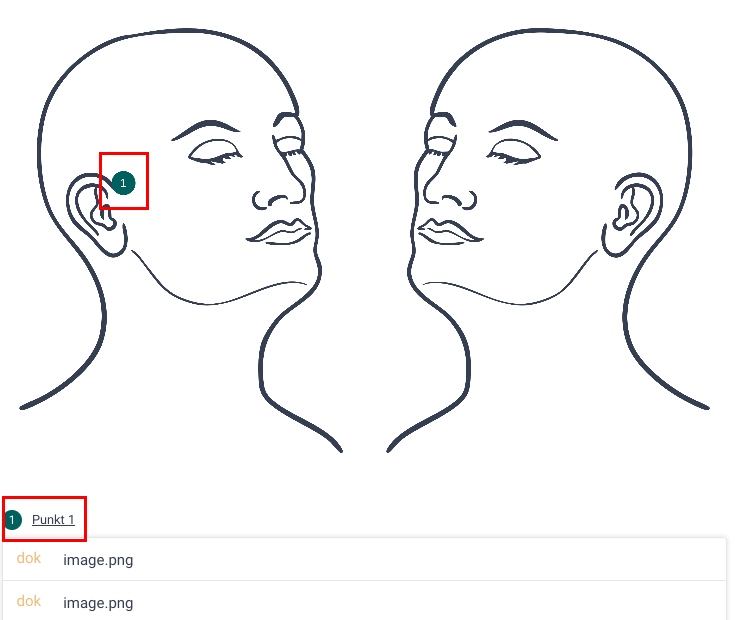Click the lips of the right head
738x620 pixels.
(x=449, y=232)
